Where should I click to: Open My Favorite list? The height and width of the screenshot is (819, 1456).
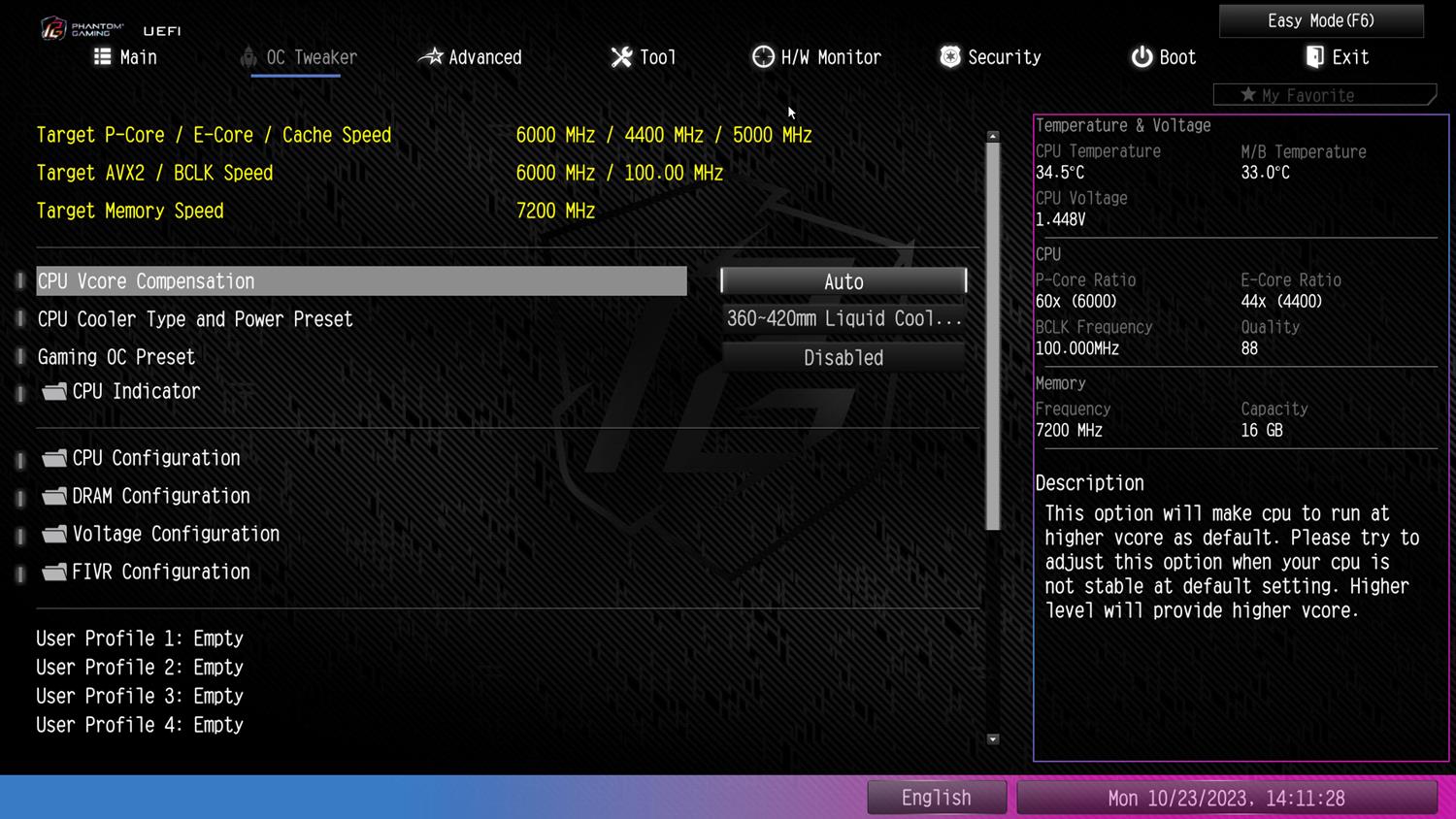tap(1323, 95)
